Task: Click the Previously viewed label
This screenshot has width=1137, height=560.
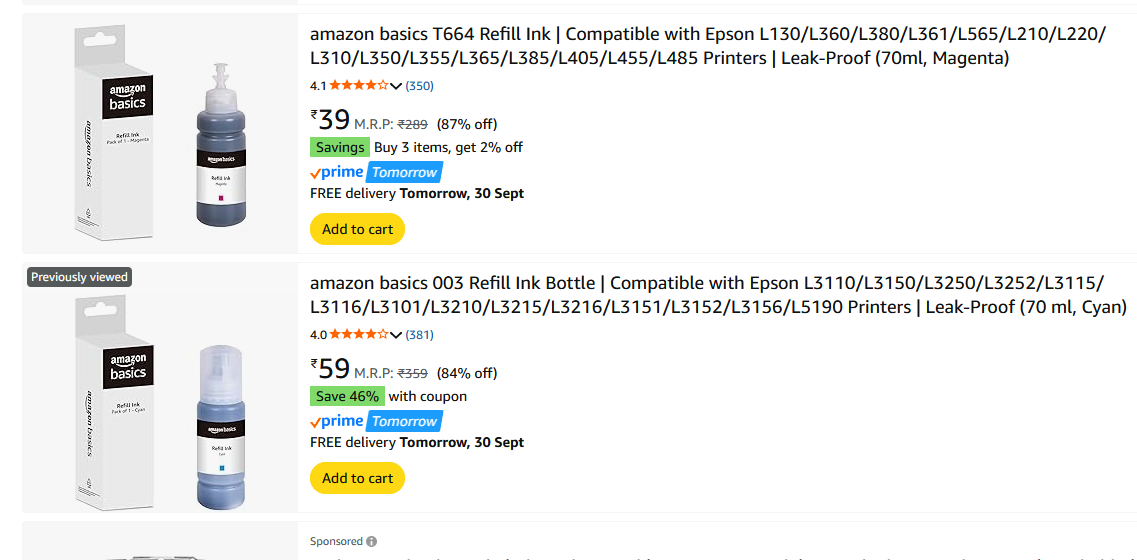Action: 80,277
